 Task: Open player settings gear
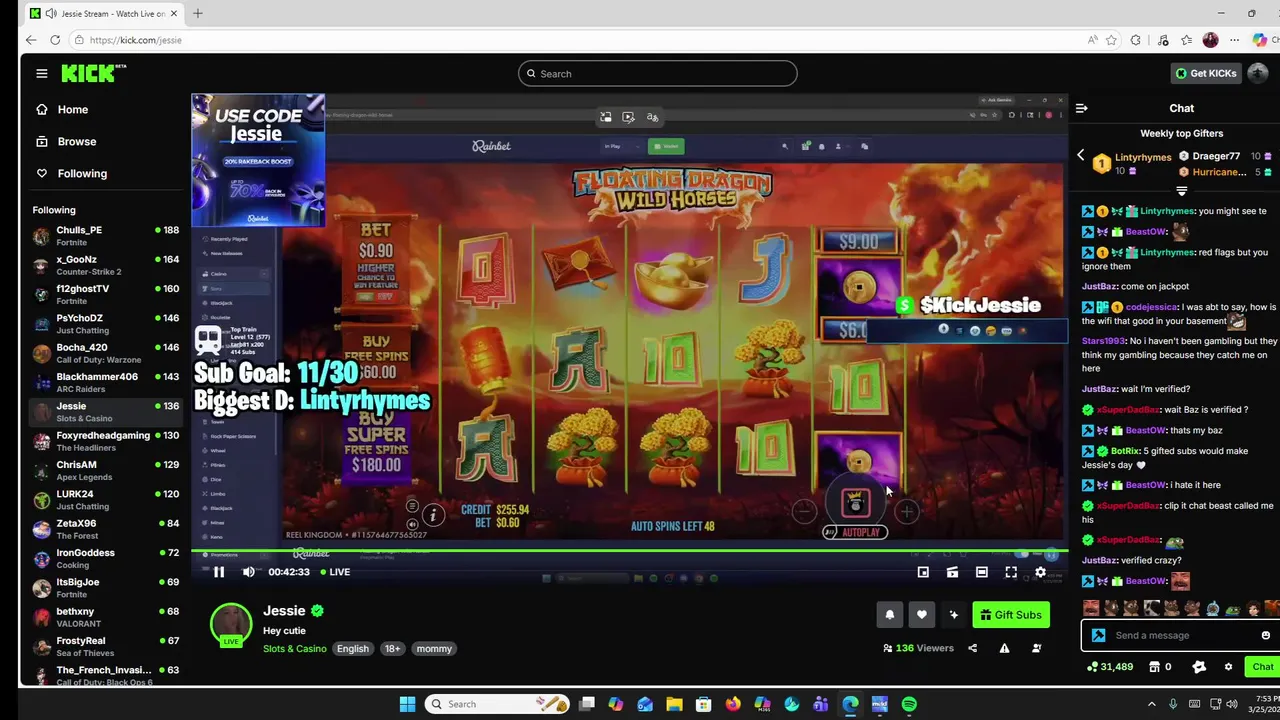[x=1040, y=572]
